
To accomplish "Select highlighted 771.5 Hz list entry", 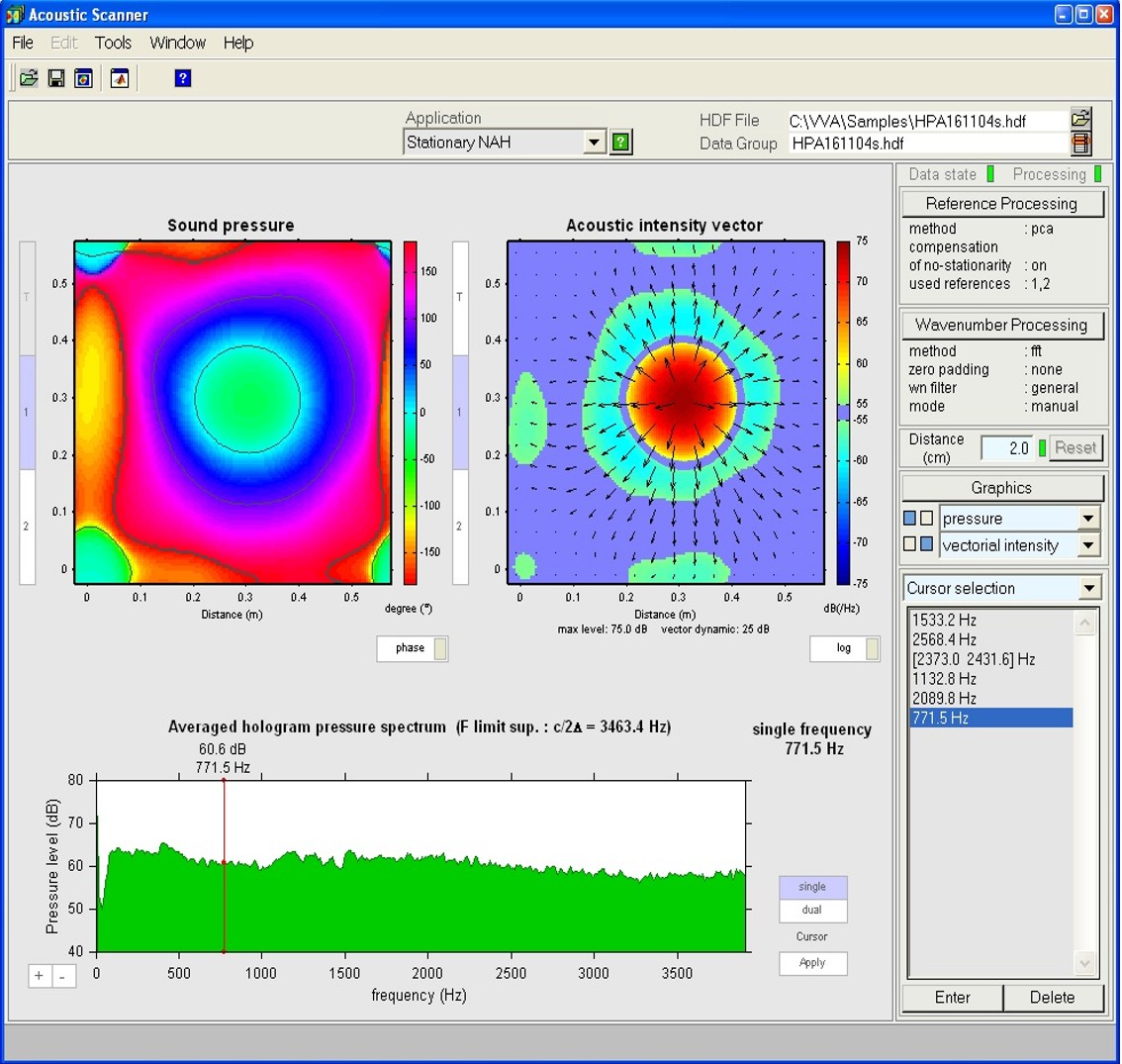I will coord(991,718).
